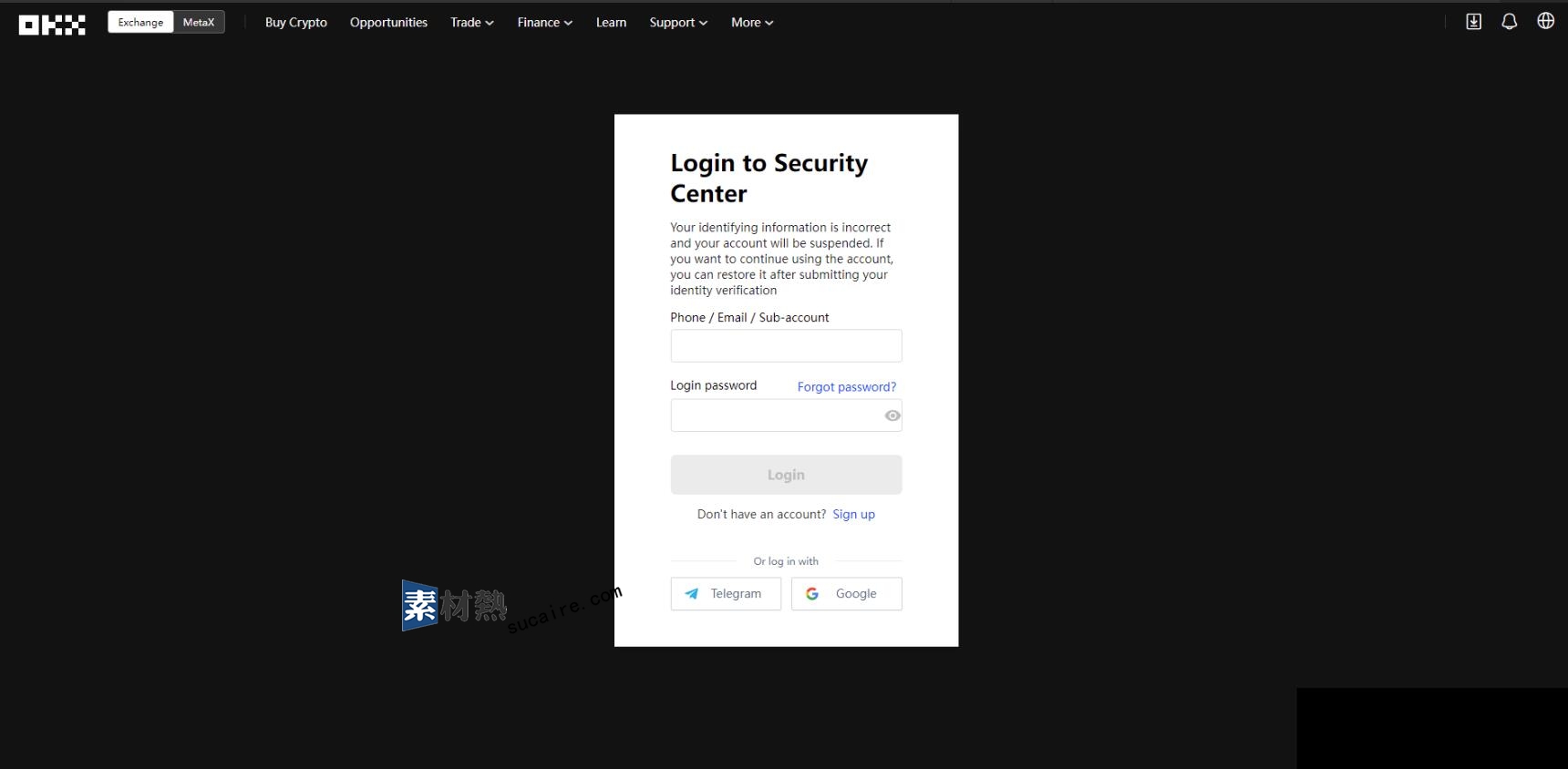Switch to MetaX mode
Screen dimensions: 1568x769
click(x=199, y=23)
